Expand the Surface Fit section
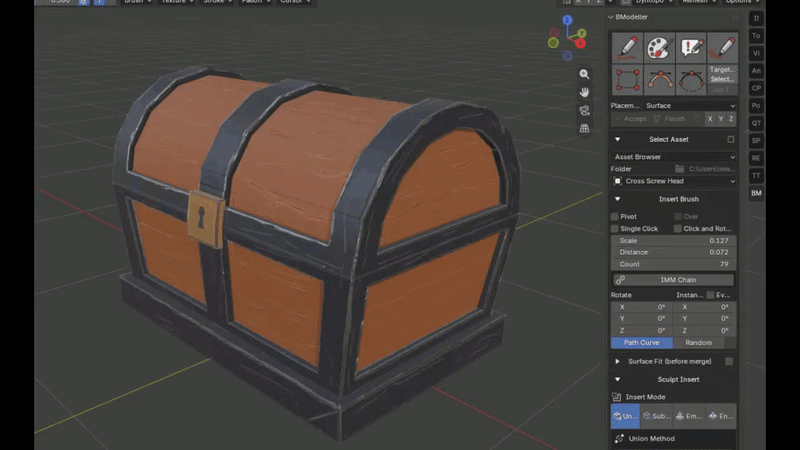Viewport: 800px width, 450px height. pos(617,361)
